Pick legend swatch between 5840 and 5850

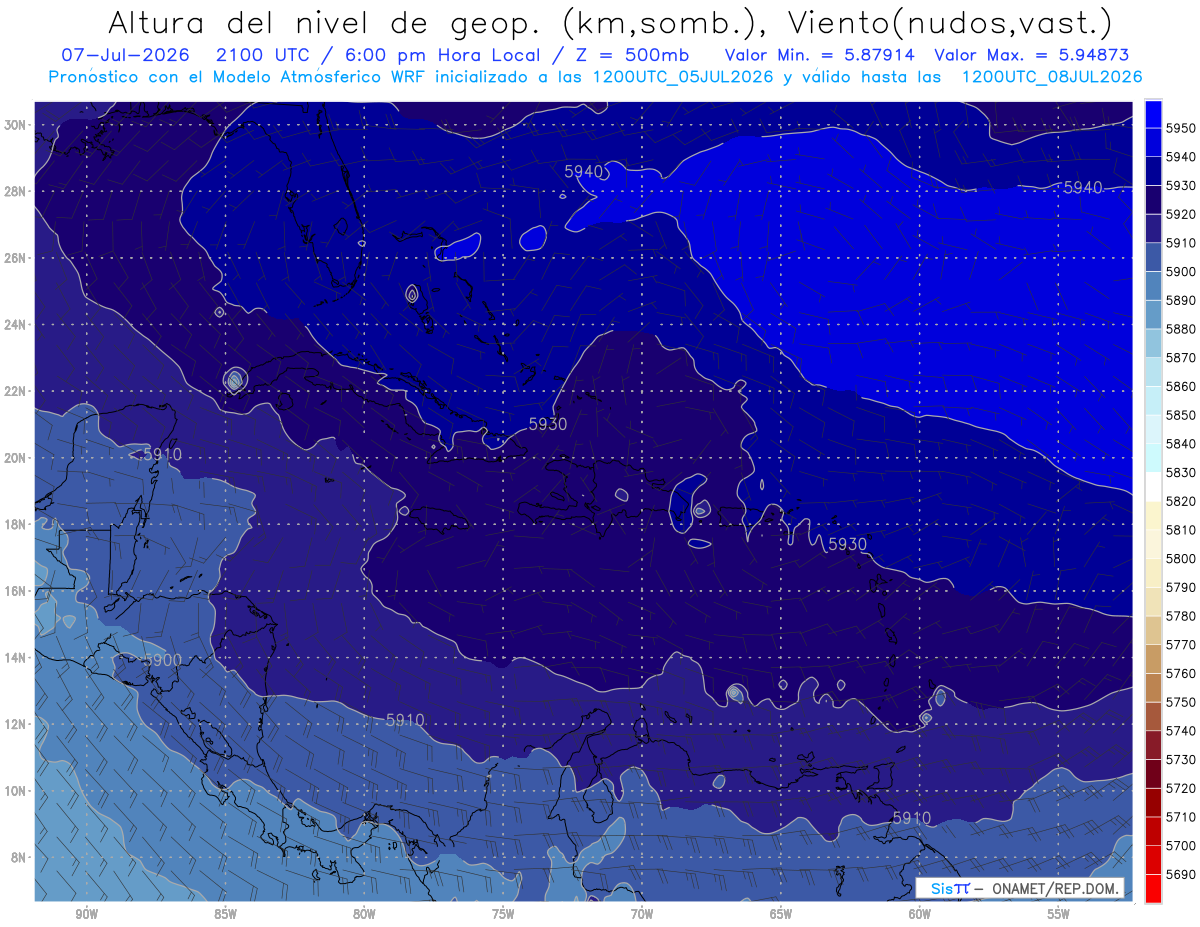pyautogui.click(x=1153, y=429)
